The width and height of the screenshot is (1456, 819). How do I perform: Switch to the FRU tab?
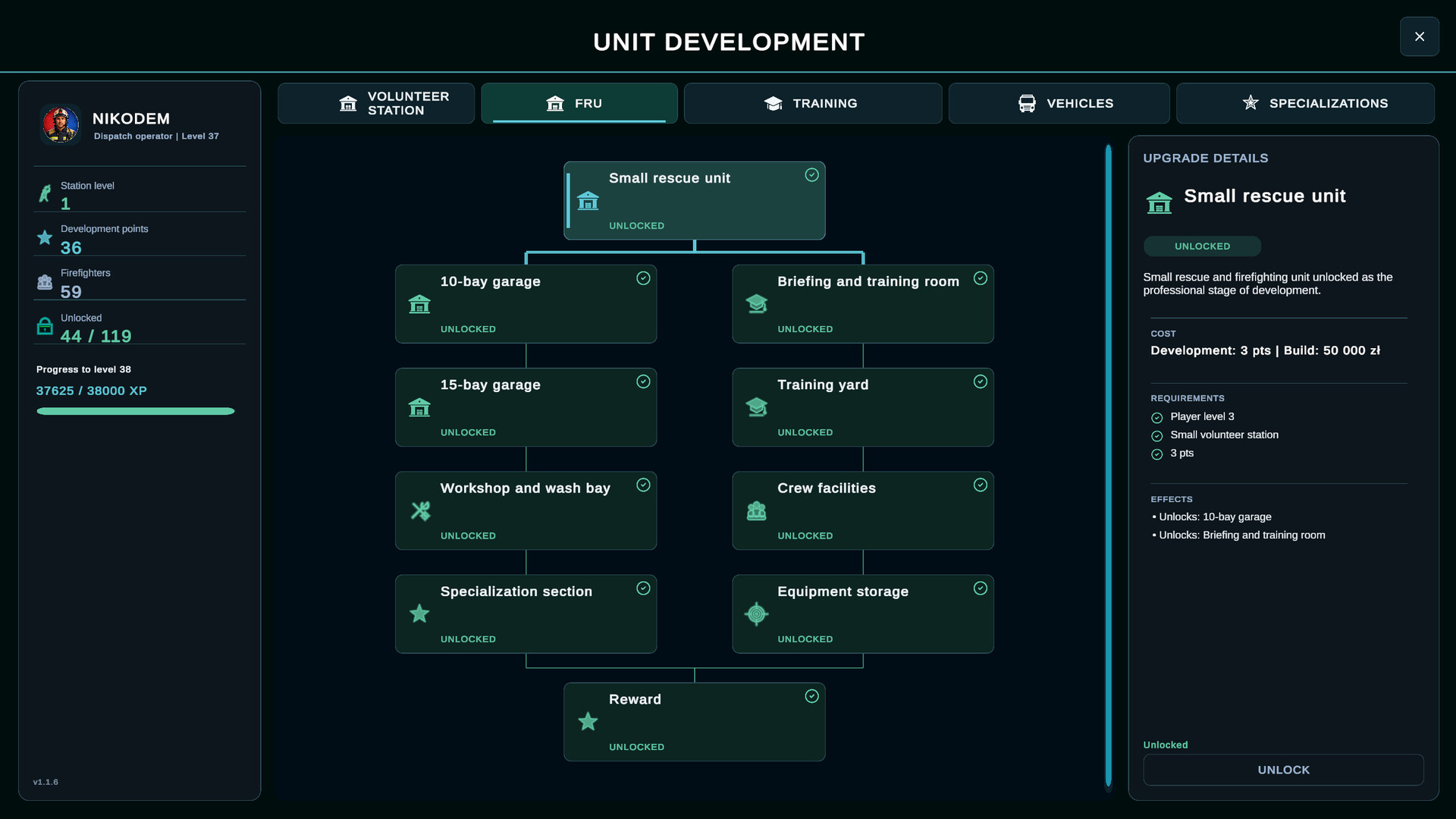pyautogui.click(x=579, y=103)
